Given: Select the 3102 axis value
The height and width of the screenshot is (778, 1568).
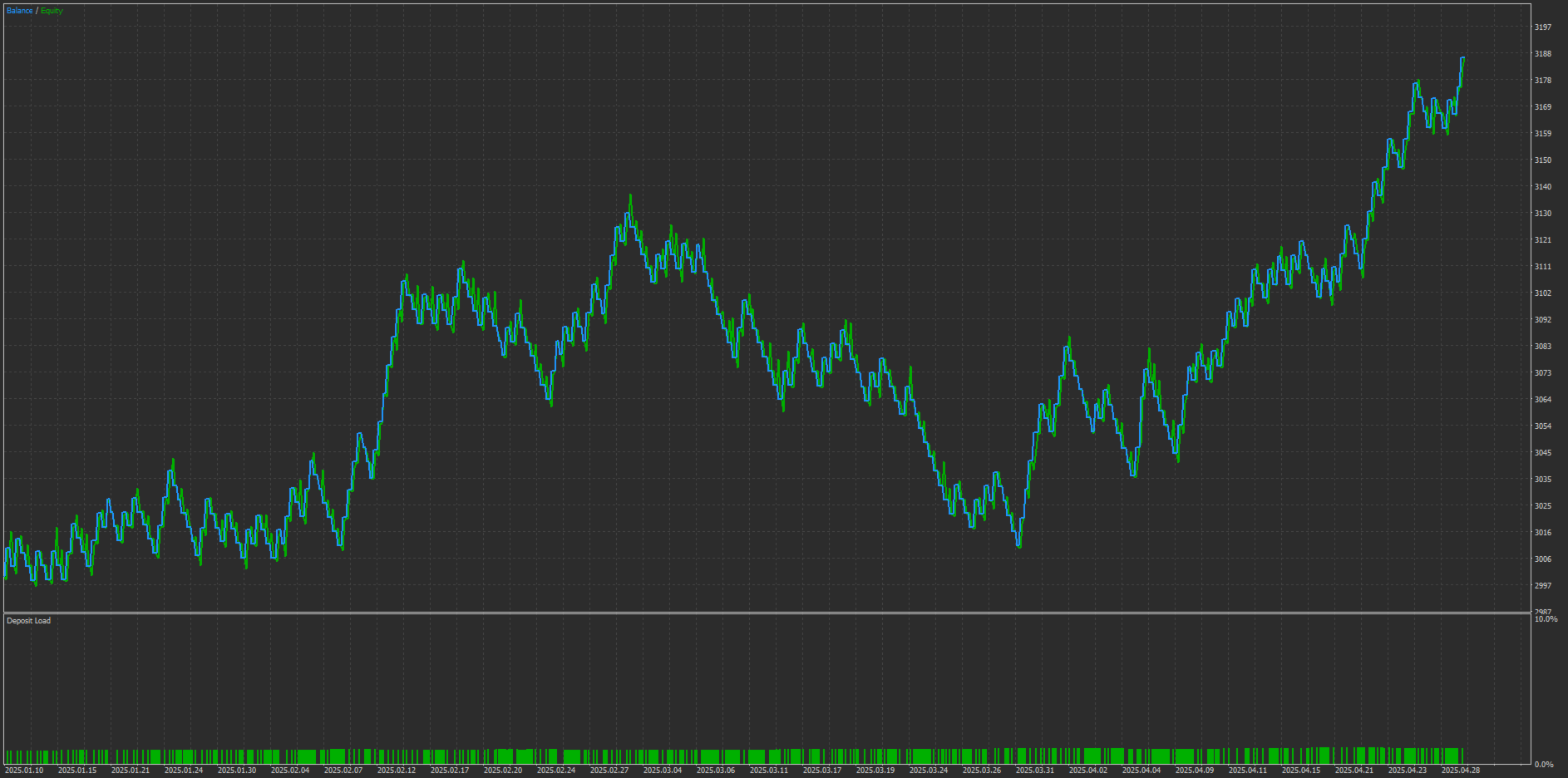Looking at the screenshot, I should [x=1543, y=293].
